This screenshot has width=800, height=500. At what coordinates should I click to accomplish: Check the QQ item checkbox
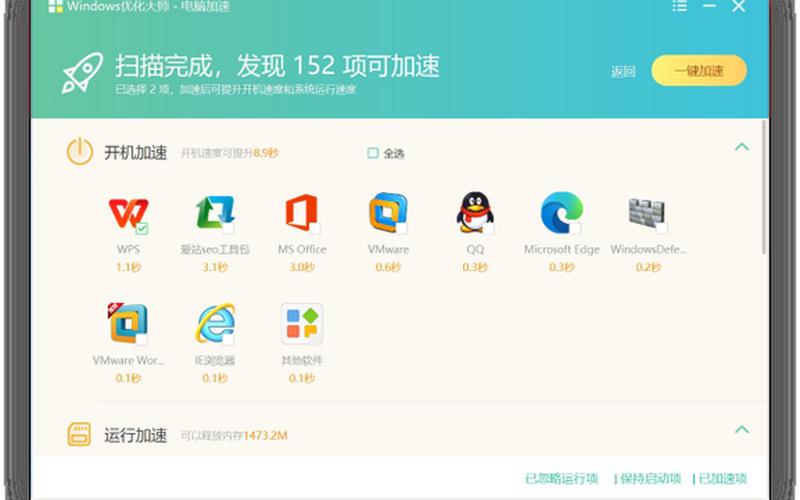point(489,228)
